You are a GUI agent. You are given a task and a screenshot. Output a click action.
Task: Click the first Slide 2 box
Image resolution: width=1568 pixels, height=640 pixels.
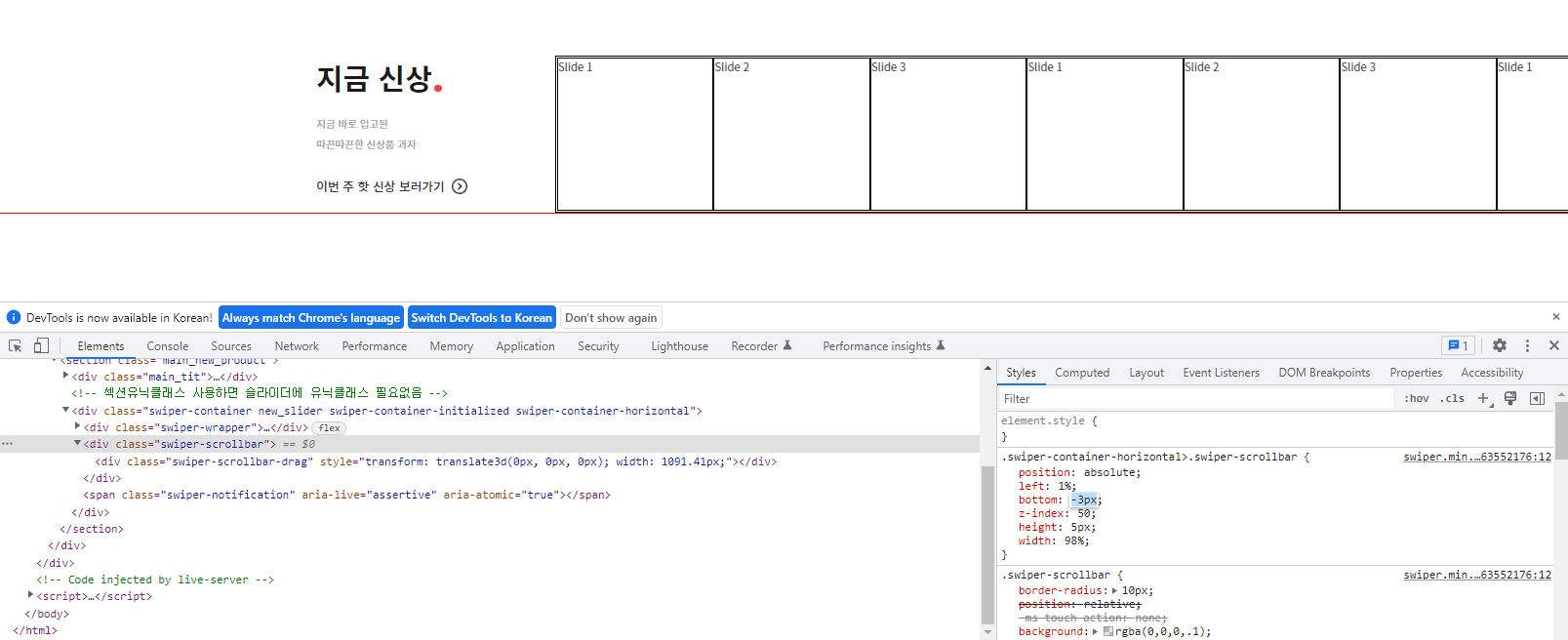pyautogui.click(x=791, y=134)
